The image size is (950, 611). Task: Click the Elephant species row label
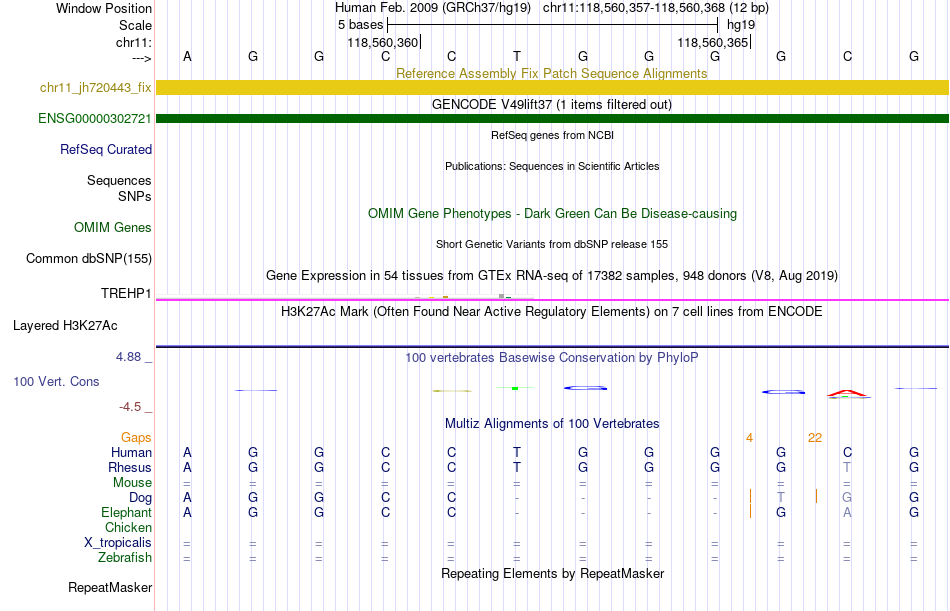point(126,513)
